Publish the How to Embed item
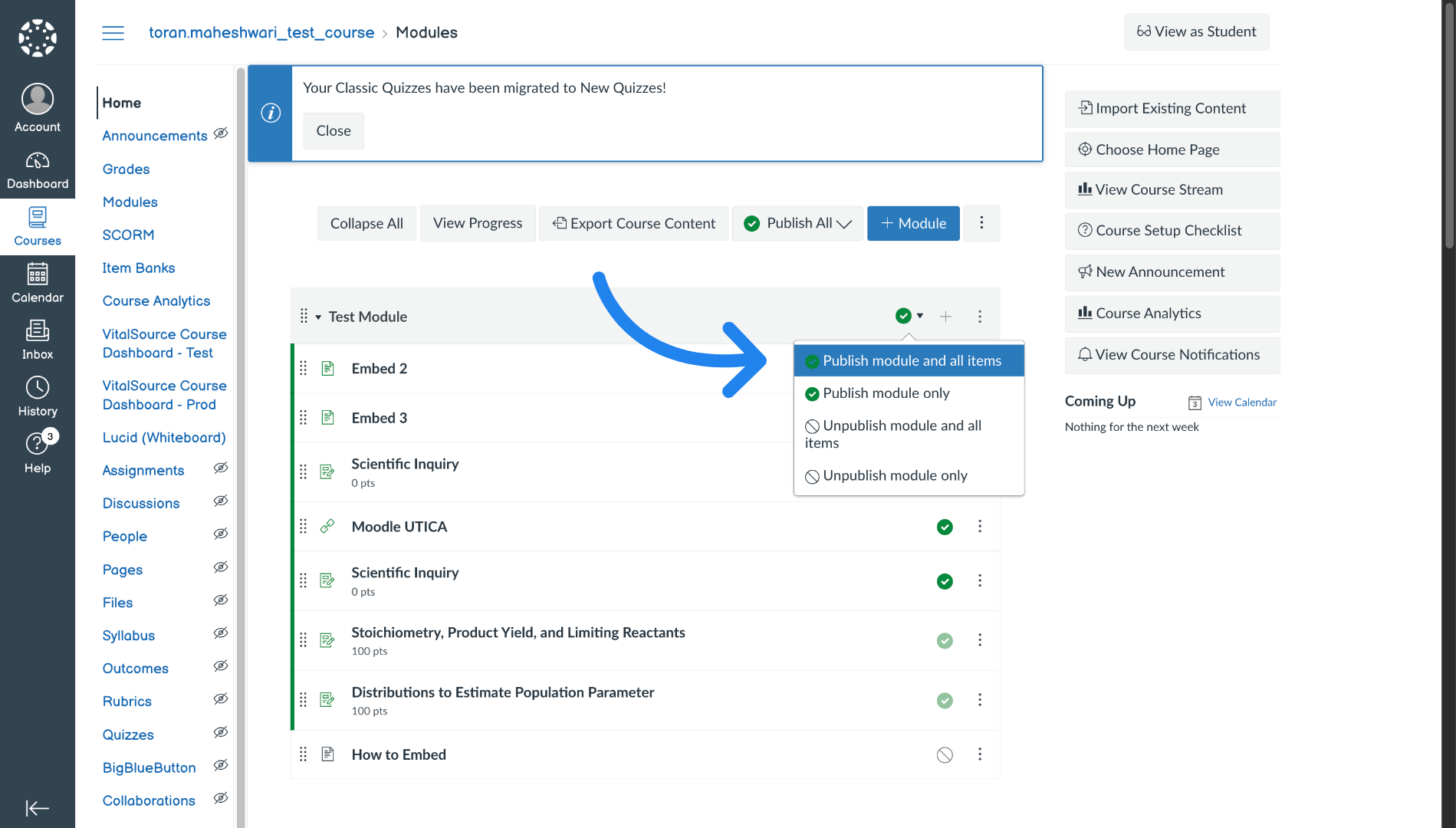 (x=945, y=755)
